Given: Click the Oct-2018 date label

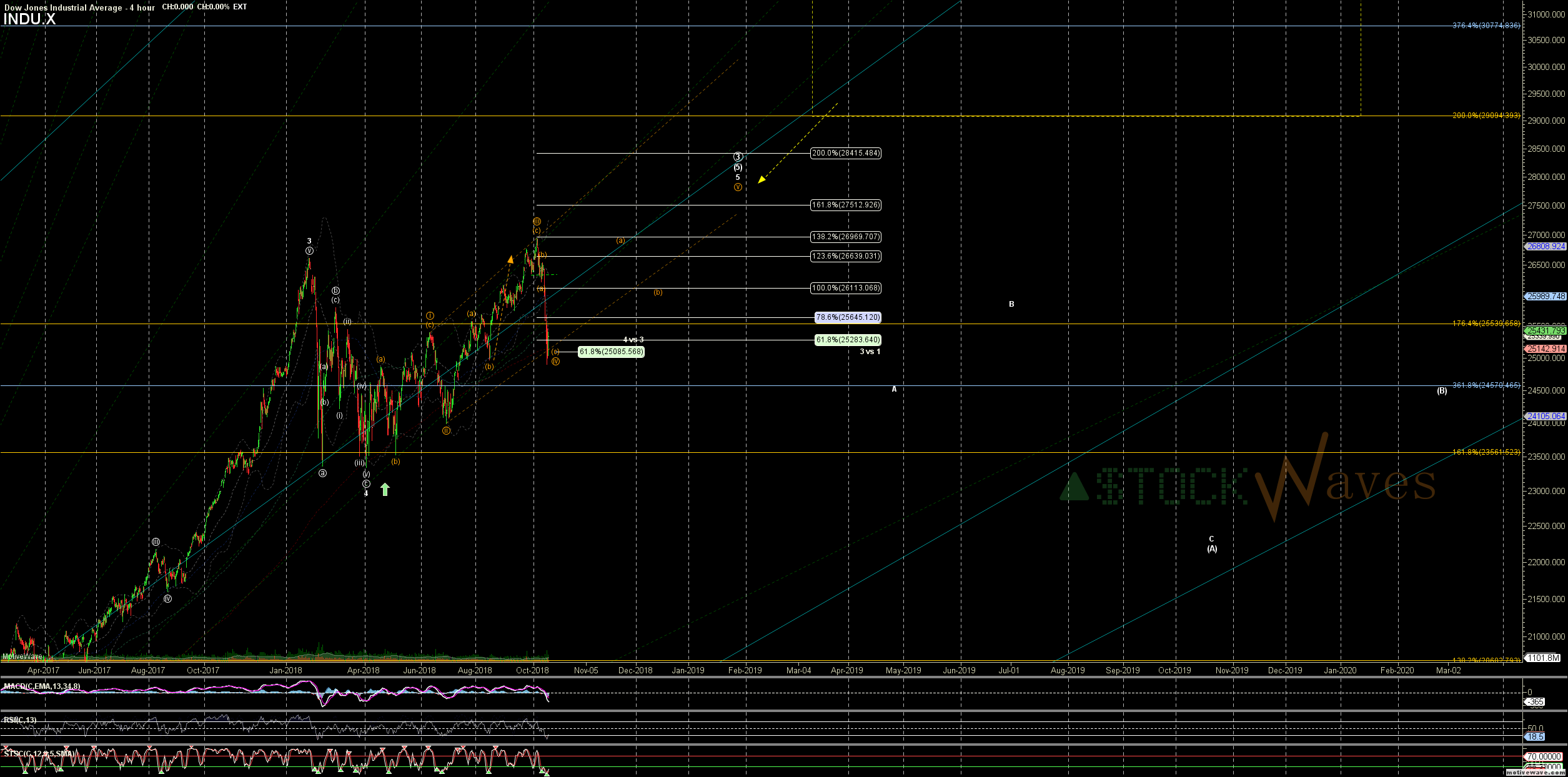Looking at the screenshot, I should (x=532, y=671).
